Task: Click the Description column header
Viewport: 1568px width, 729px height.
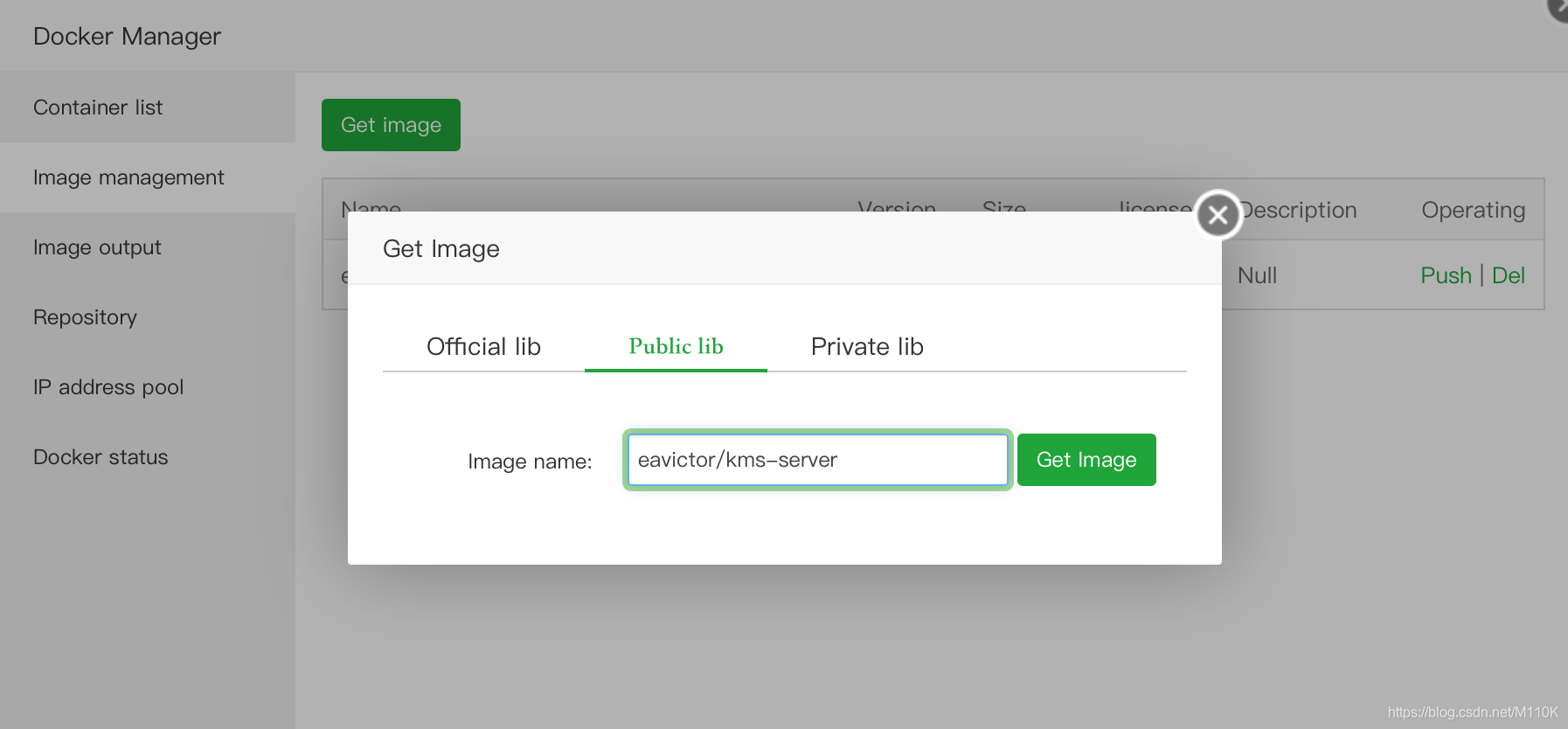Action: click(1299, 210)
